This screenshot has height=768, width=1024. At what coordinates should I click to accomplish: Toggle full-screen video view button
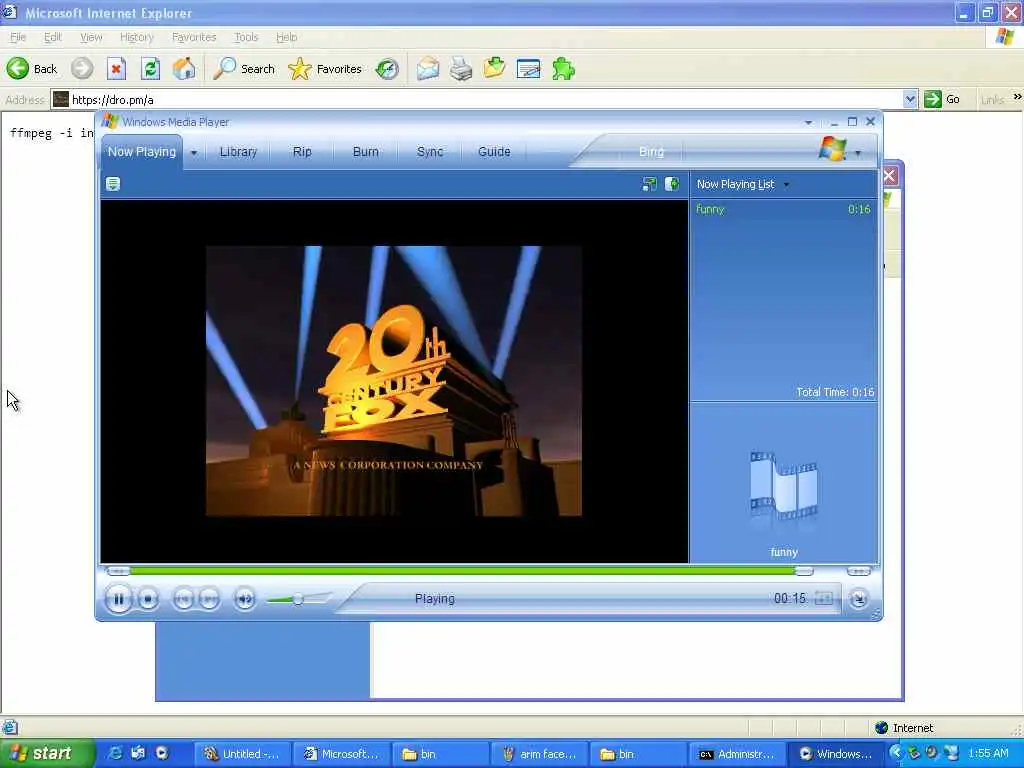pyautogui.click(x=824, y=598)
